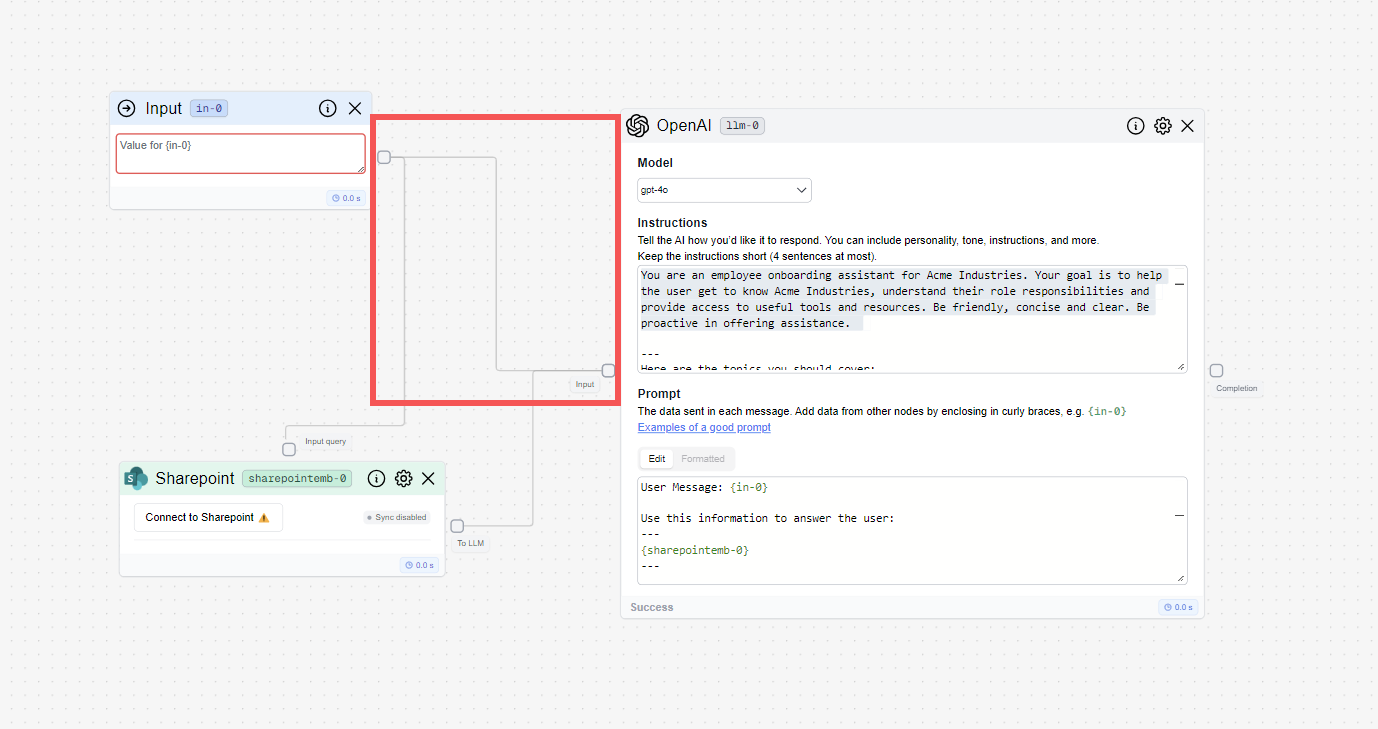
Task: Click the llm-0 node ID badge
Action: tap(742, 126)
